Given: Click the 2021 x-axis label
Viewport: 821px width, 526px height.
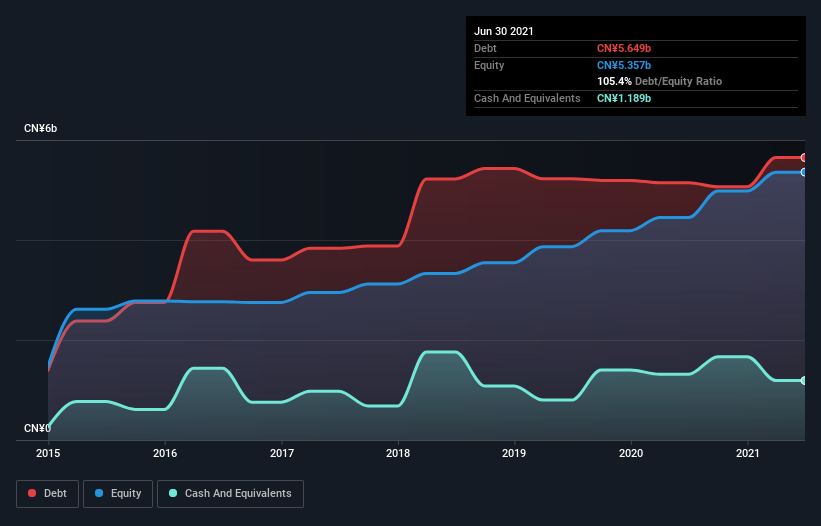Looking at the screenshot, I should (x=748, y=453).
